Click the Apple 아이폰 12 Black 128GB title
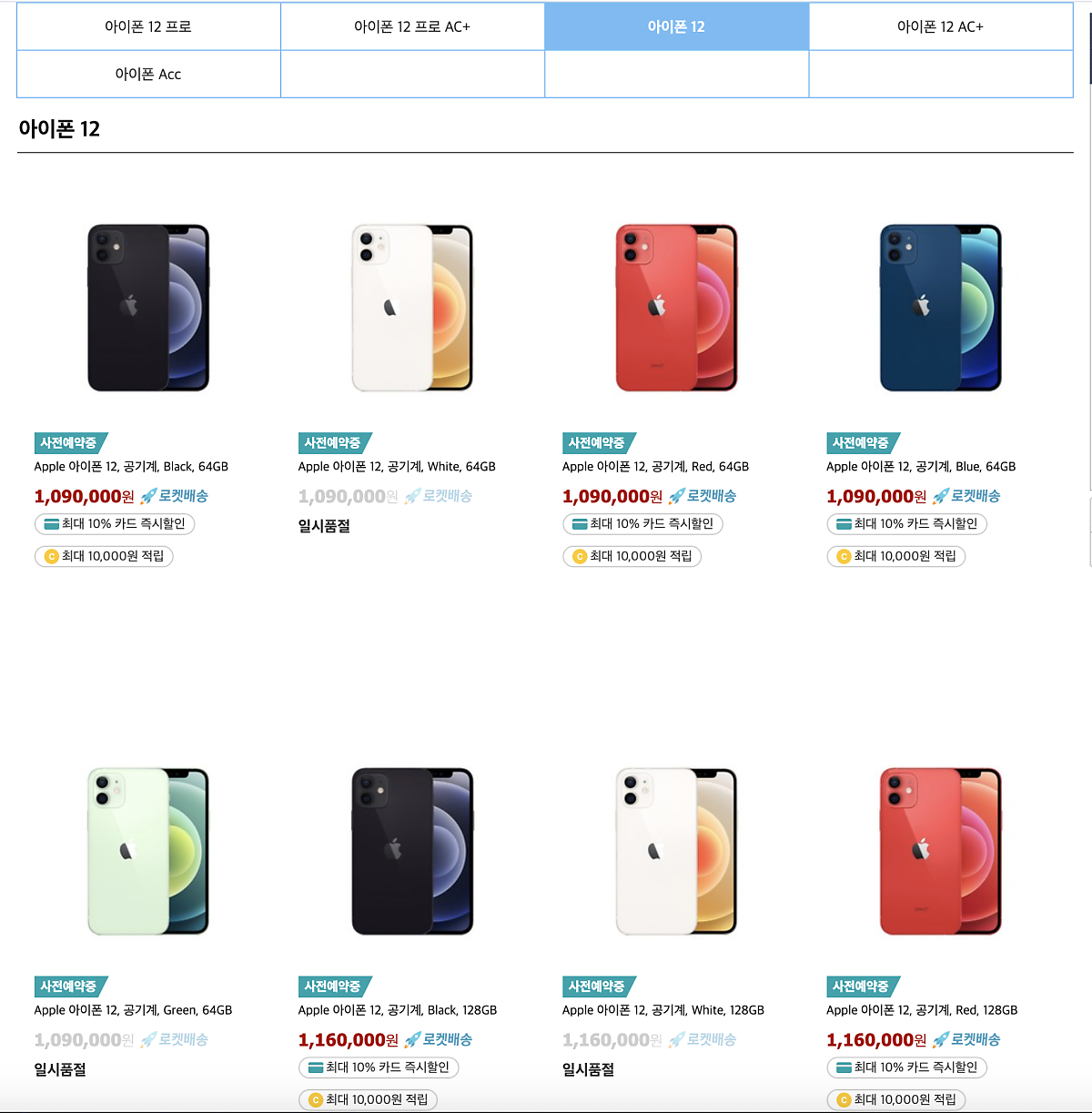The width and height of the screenshot is (1092, 1113). (398, 1009)
